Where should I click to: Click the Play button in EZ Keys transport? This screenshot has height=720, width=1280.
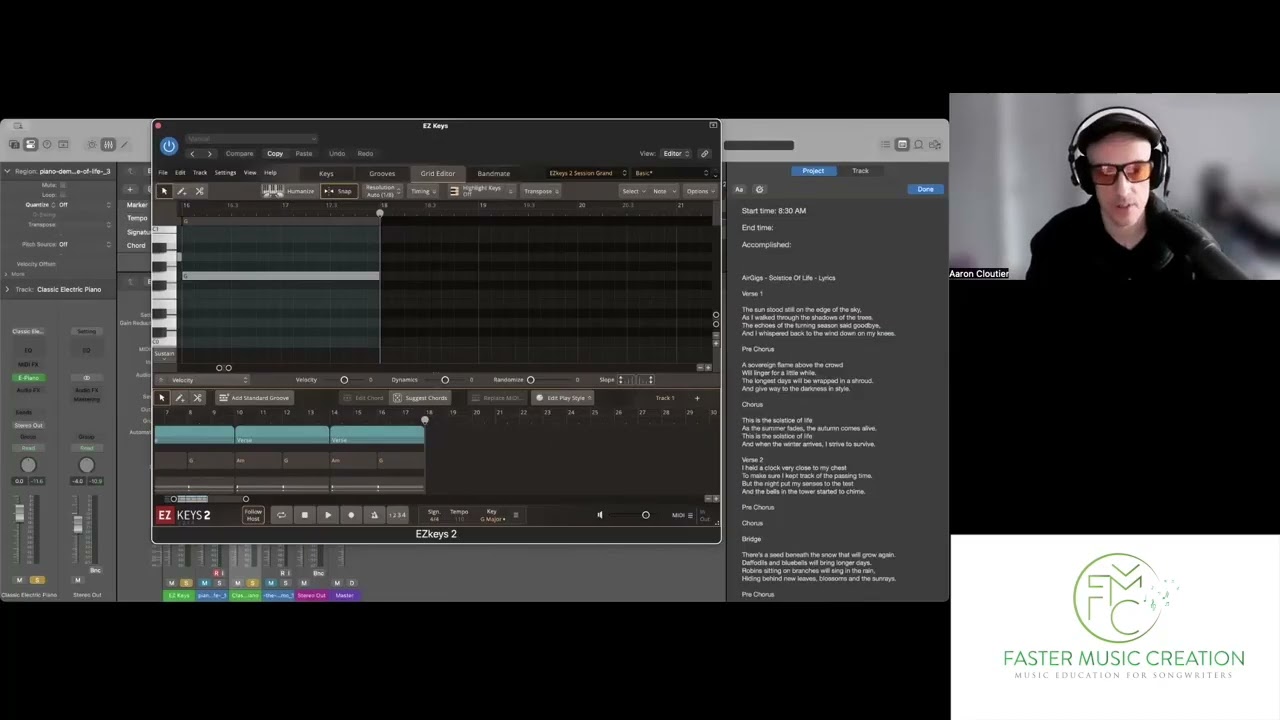(327, 515)
